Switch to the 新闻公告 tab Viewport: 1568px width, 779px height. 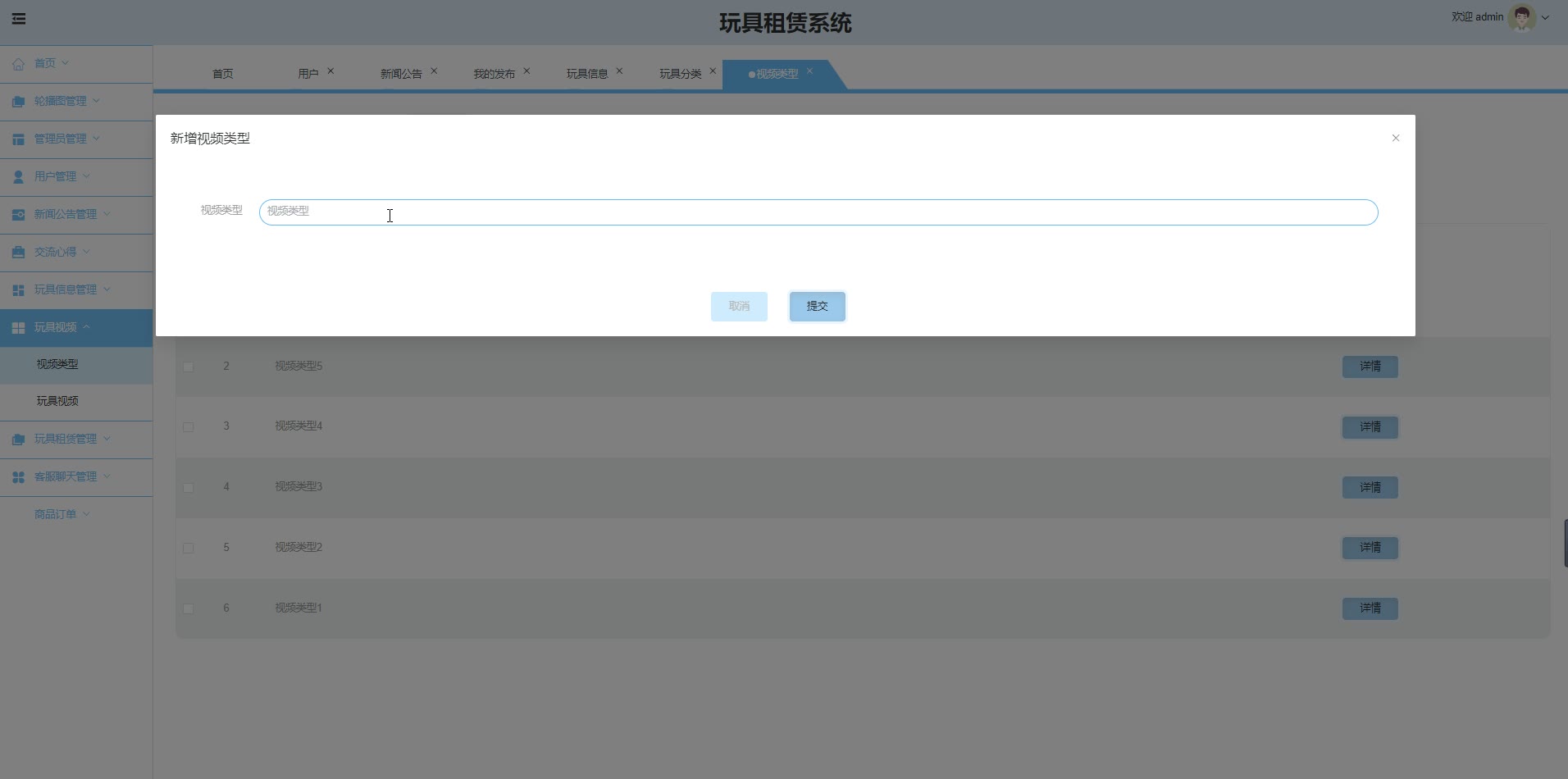[401, 74]
